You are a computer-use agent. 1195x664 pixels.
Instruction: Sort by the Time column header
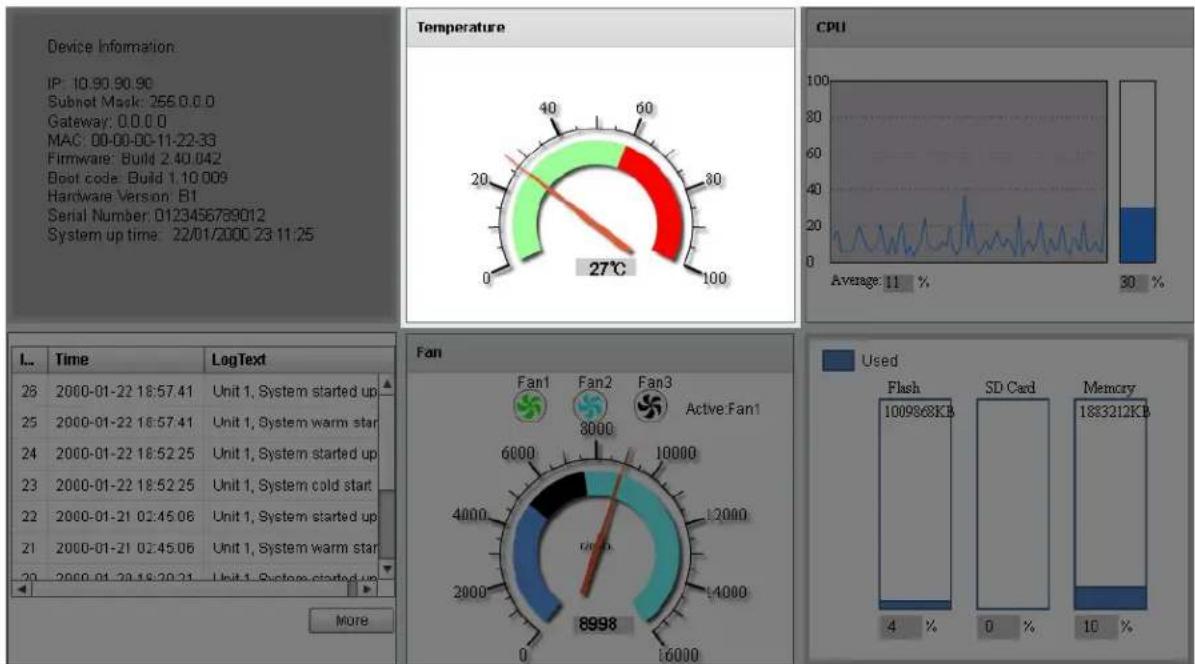coord(126,359)
